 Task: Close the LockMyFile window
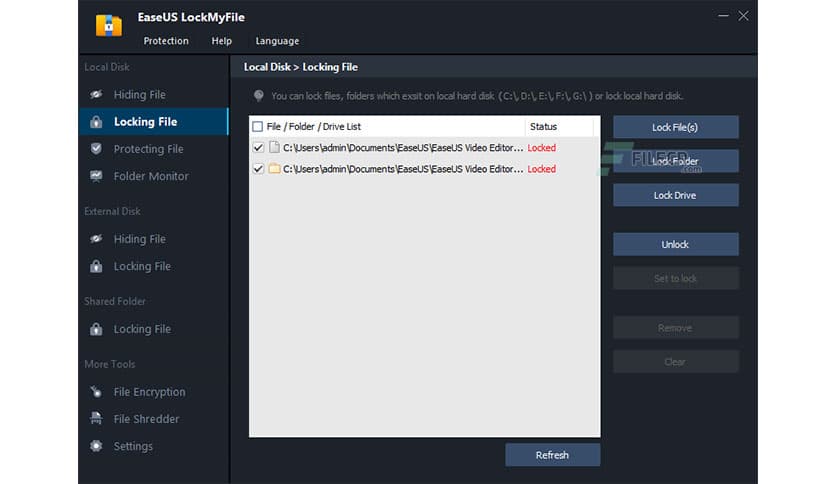point(743,16)
